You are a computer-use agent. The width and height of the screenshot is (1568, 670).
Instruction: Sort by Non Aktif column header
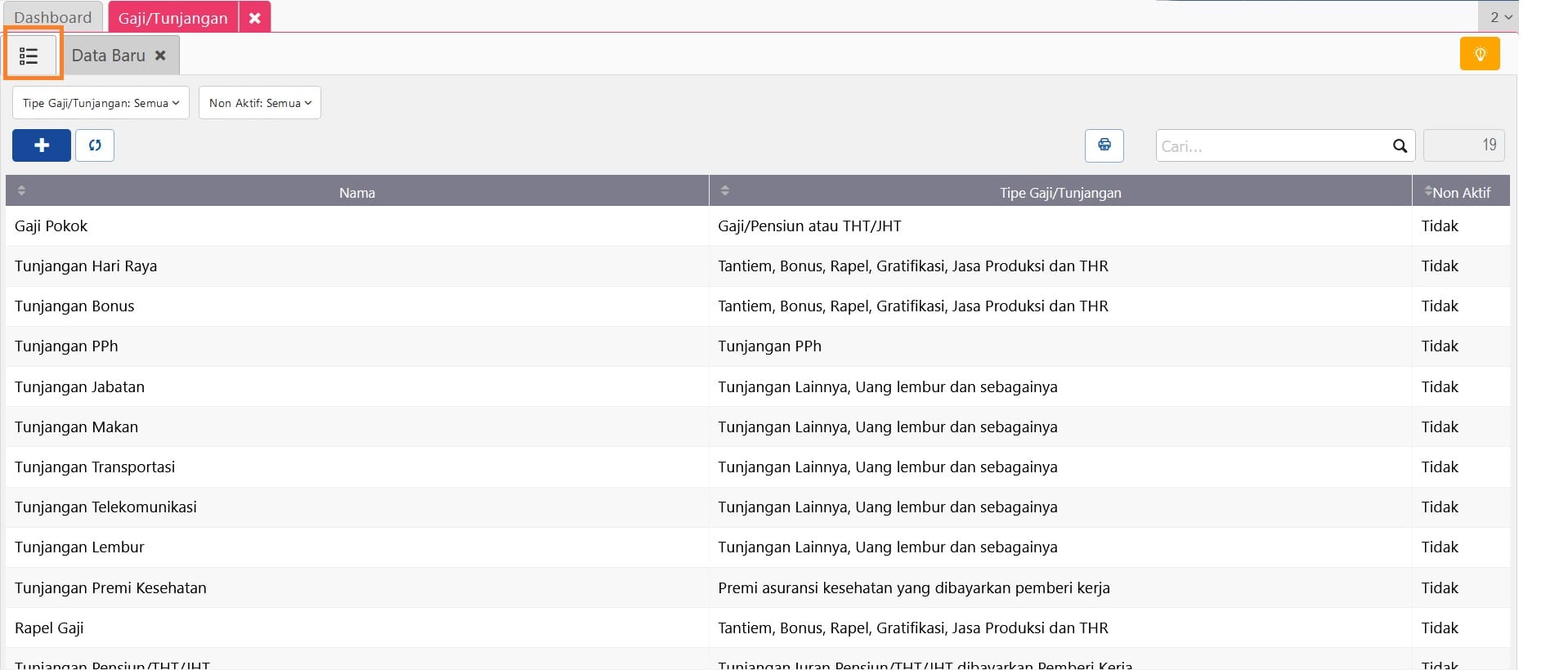click(1460, 192)
